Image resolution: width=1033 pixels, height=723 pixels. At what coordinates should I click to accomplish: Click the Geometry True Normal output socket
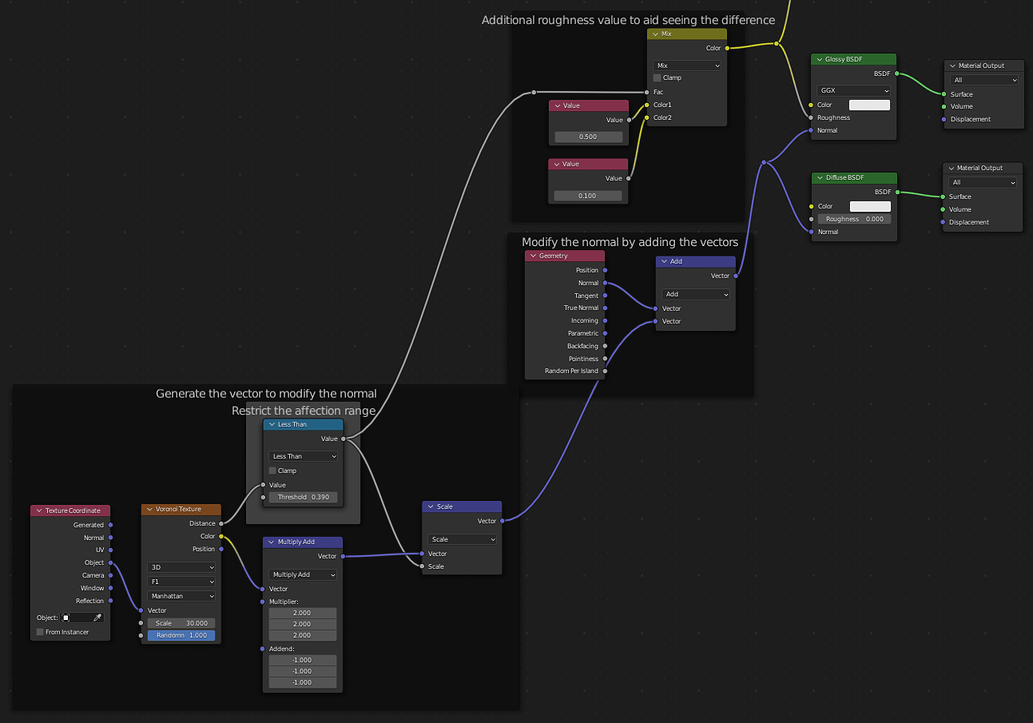pyautogui.click(x=605, y=308)
